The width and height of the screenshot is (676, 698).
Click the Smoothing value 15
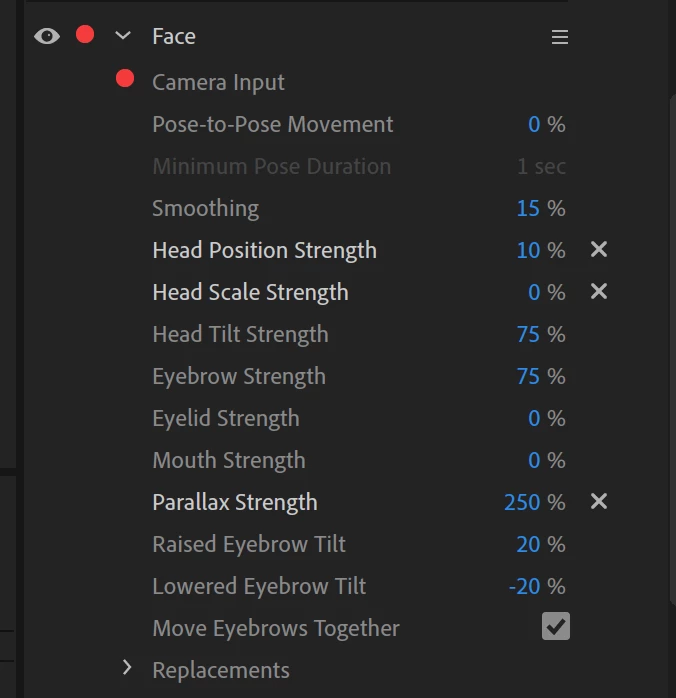click(x=528, y=209)
